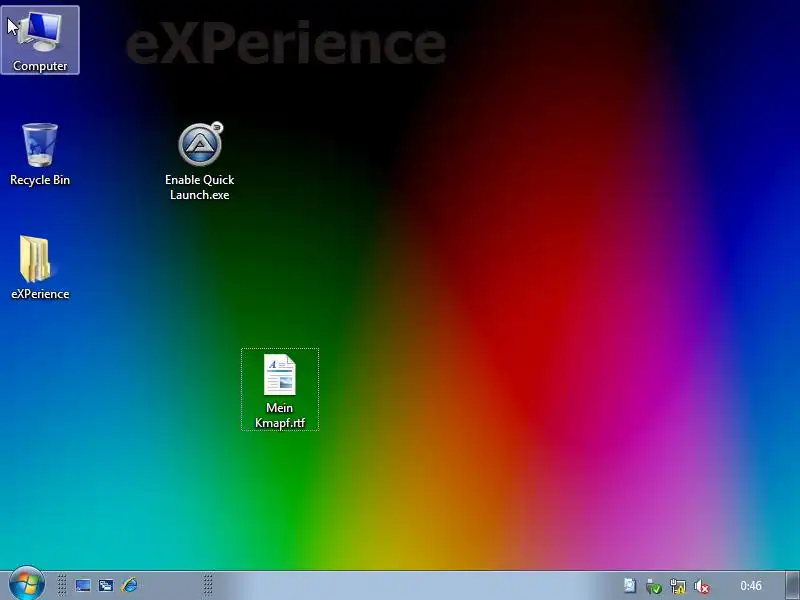The image size is (800, 600).
Task: Click the Quick Launch toolbar left grip handle
Action: click(62, 585)
